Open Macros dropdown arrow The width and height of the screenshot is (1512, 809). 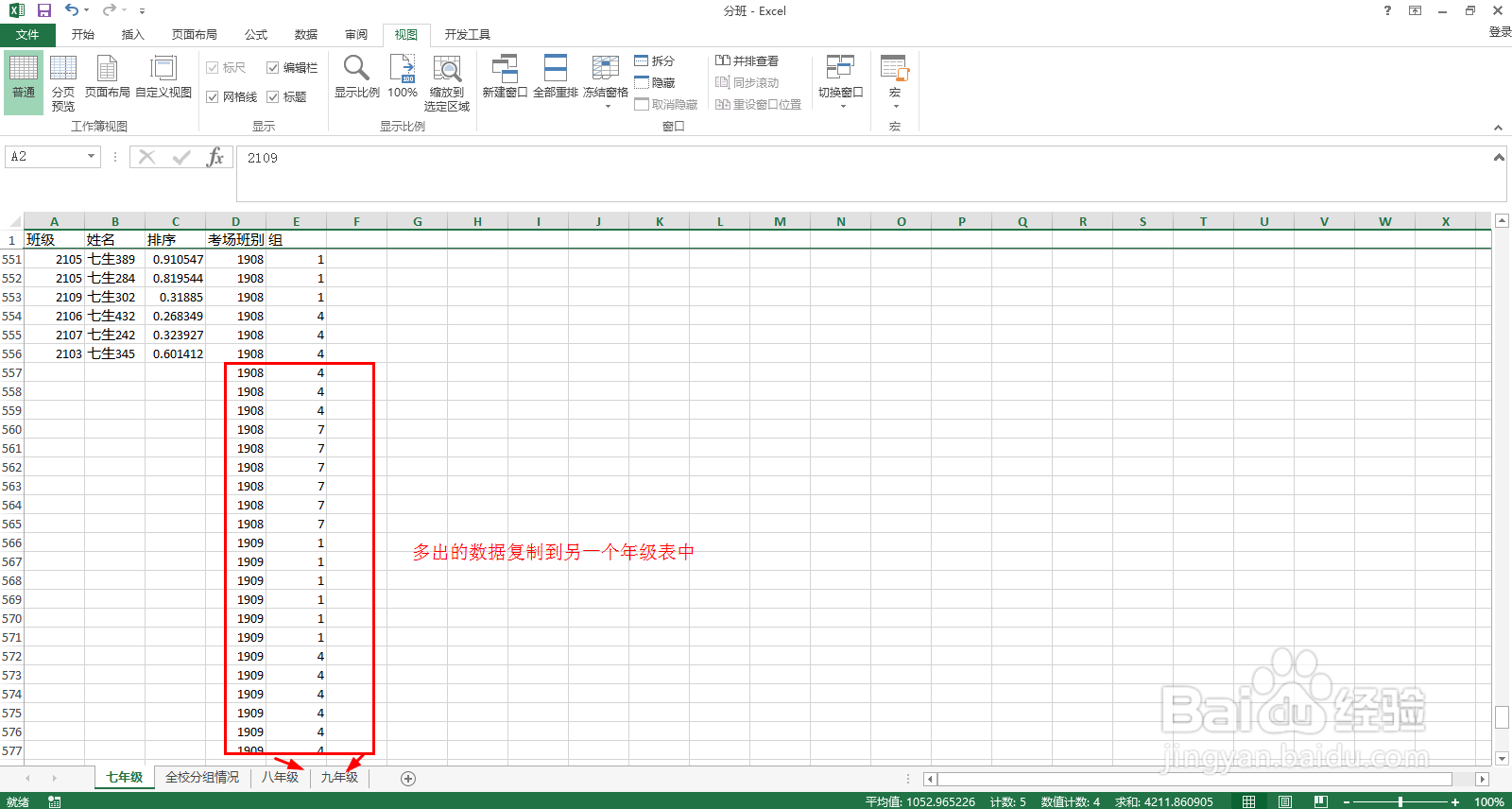coord(896,106)
